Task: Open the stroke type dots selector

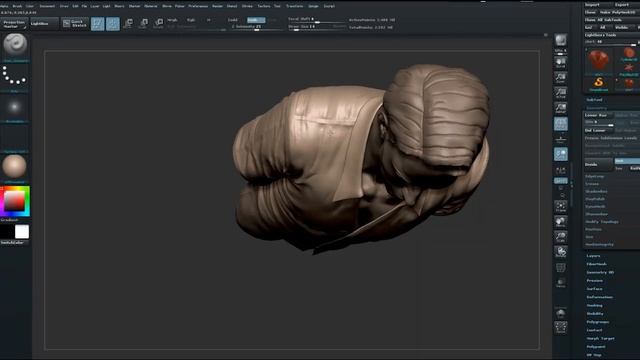Action: point(15,77)
